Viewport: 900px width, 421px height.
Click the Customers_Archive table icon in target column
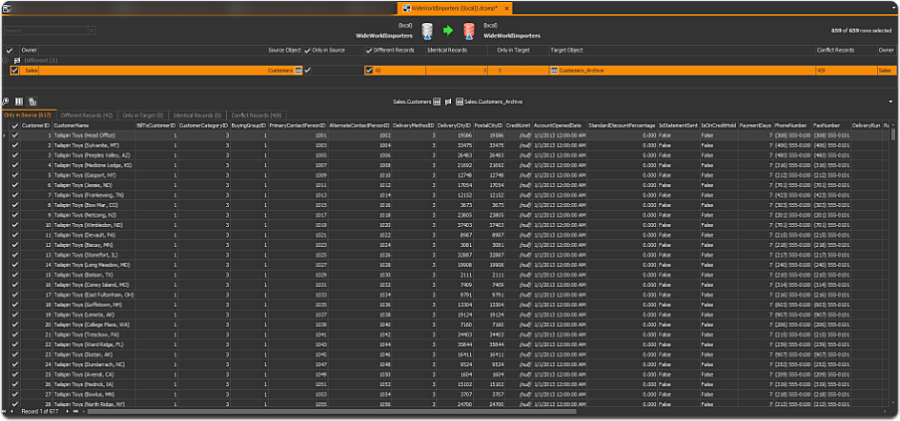(554, 70)
